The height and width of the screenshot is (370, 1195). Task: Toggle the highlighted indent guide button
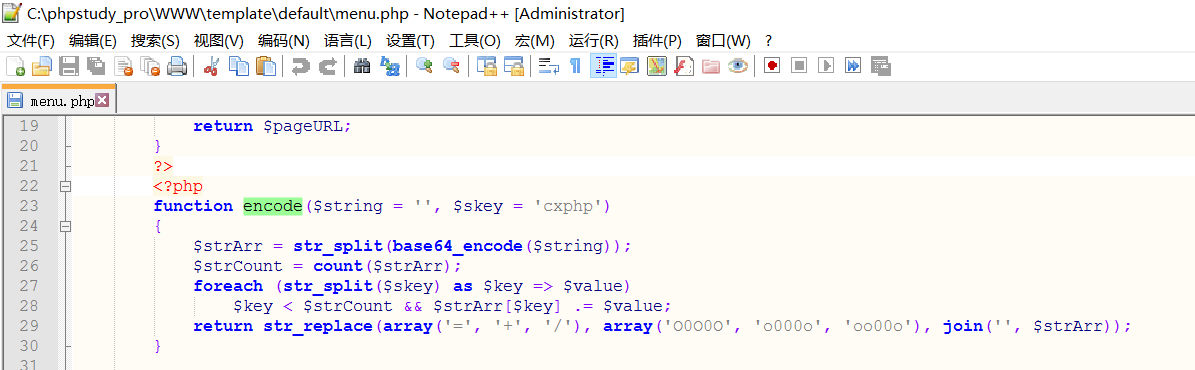point(603,66)
